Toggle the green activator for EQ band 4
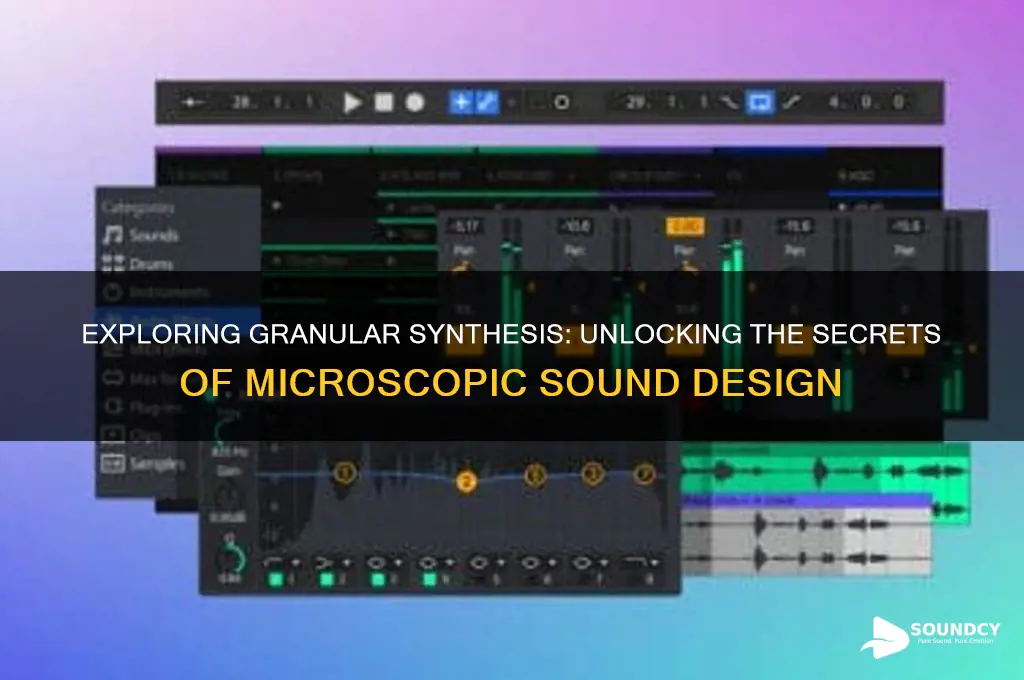This screenshot has width=1024, height=680. point(428,579)
